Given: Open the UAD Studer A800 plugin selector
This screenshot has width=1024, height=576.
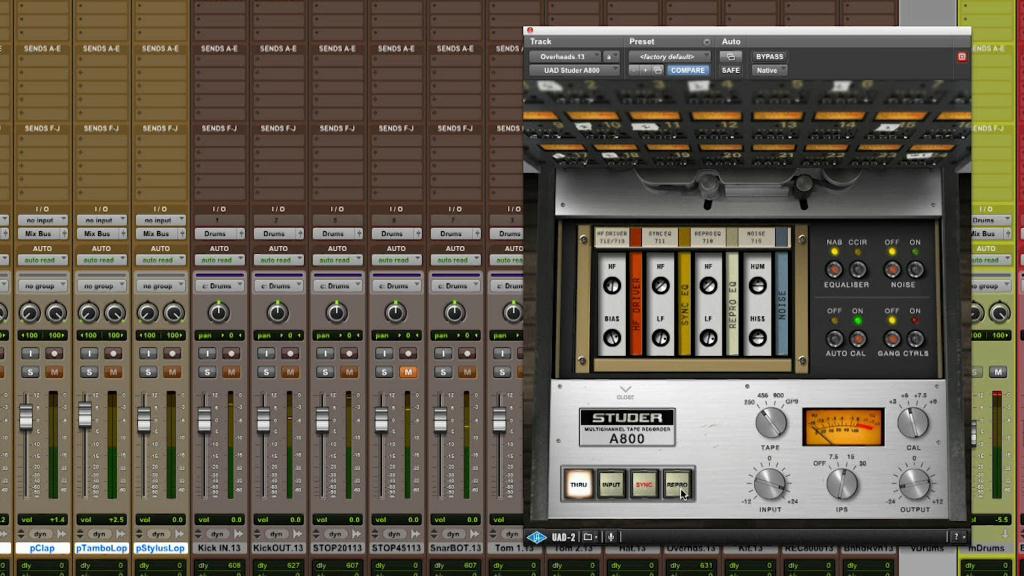Looking at the screenshot, I should (x=573, y=70).
